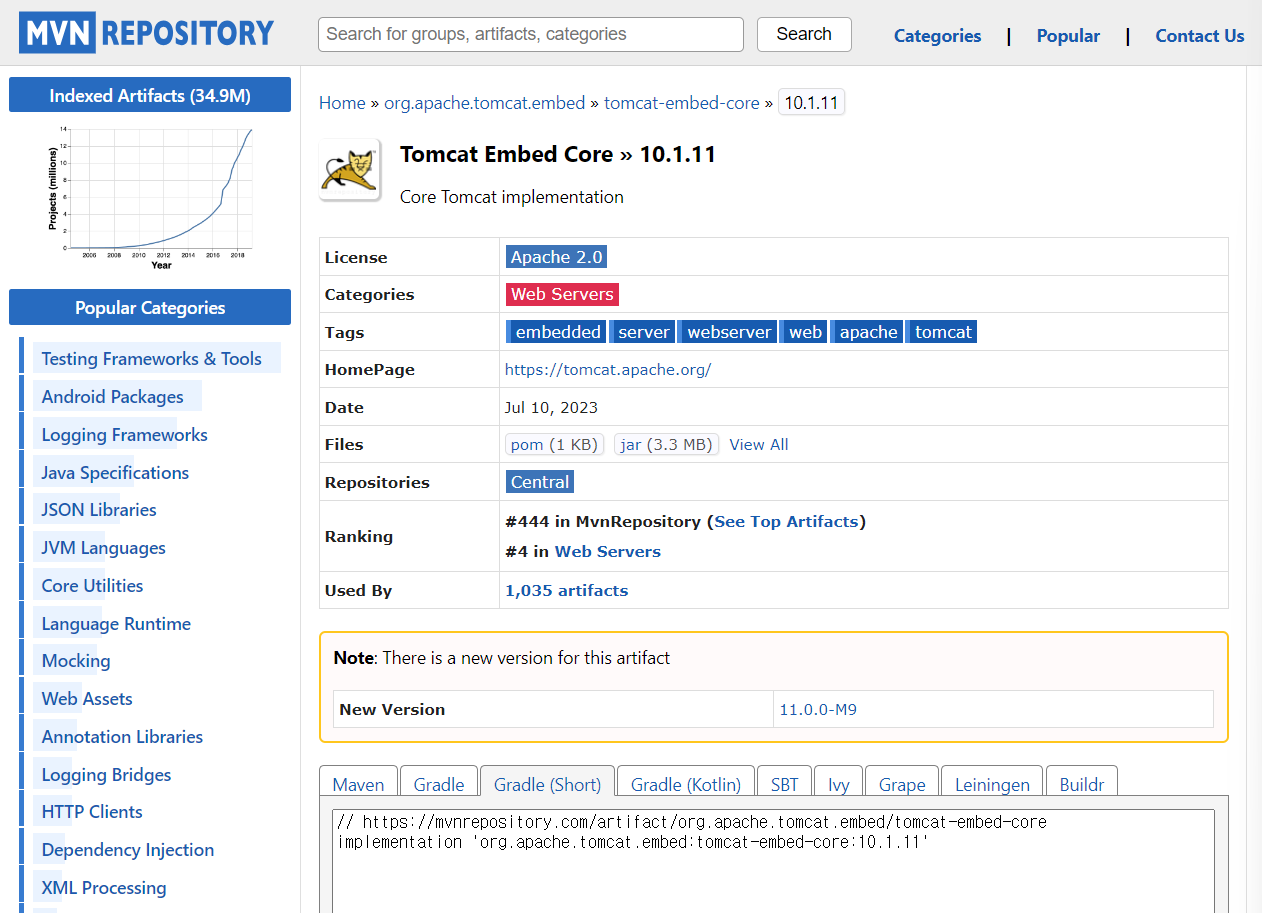Select the server tag
Viewport: 1262px width, 913px height.
click(x=642, y=332)
